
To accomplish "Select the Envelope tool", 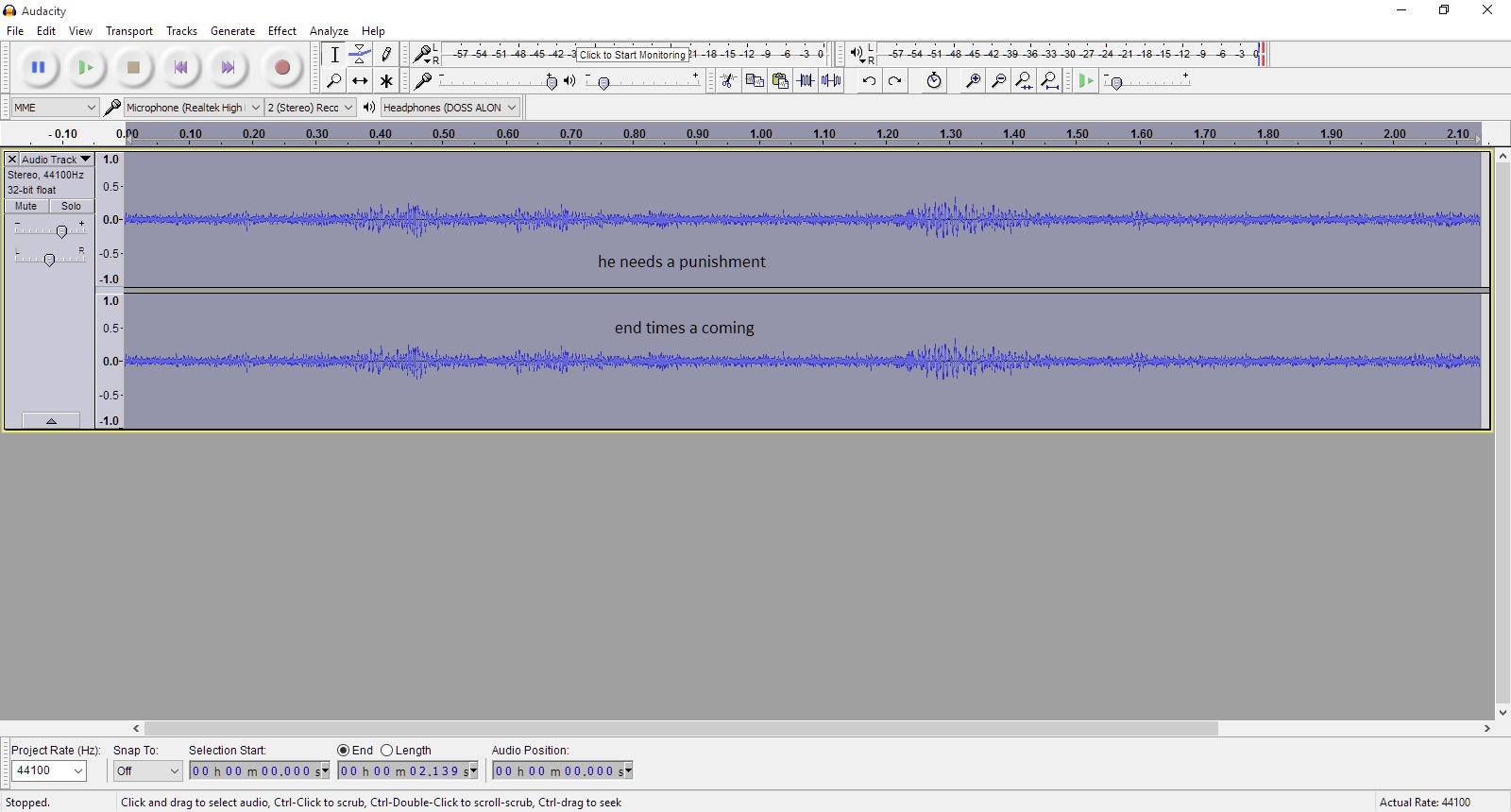I will (x=360, y=55).
